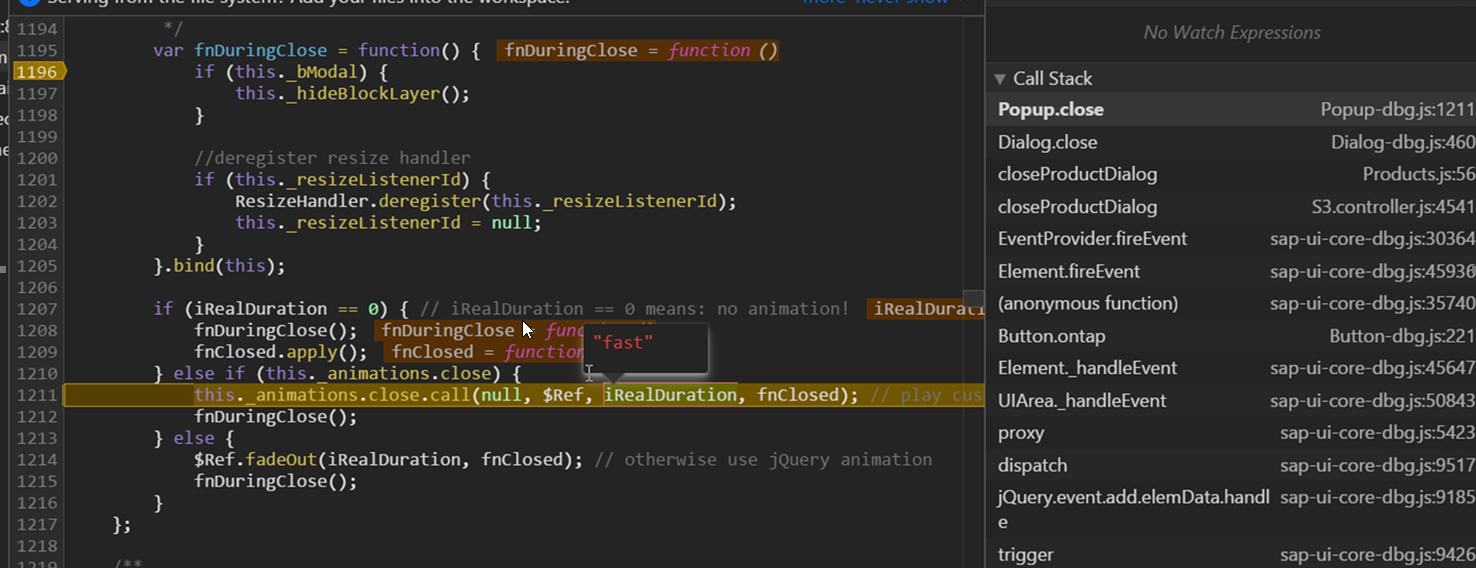Click iRealDuration argument on line 1211
This screenshot has height=568, width=1476.
[671, 395]
